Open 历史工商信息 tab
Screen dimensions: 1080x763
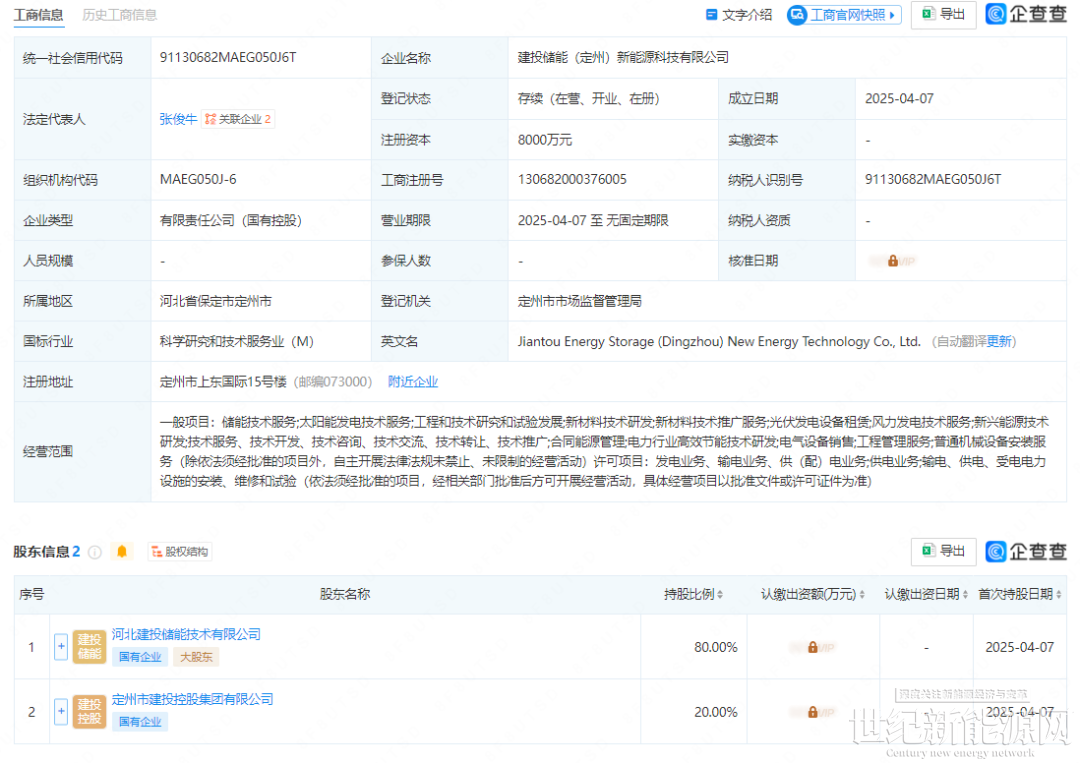click(119, 14)
